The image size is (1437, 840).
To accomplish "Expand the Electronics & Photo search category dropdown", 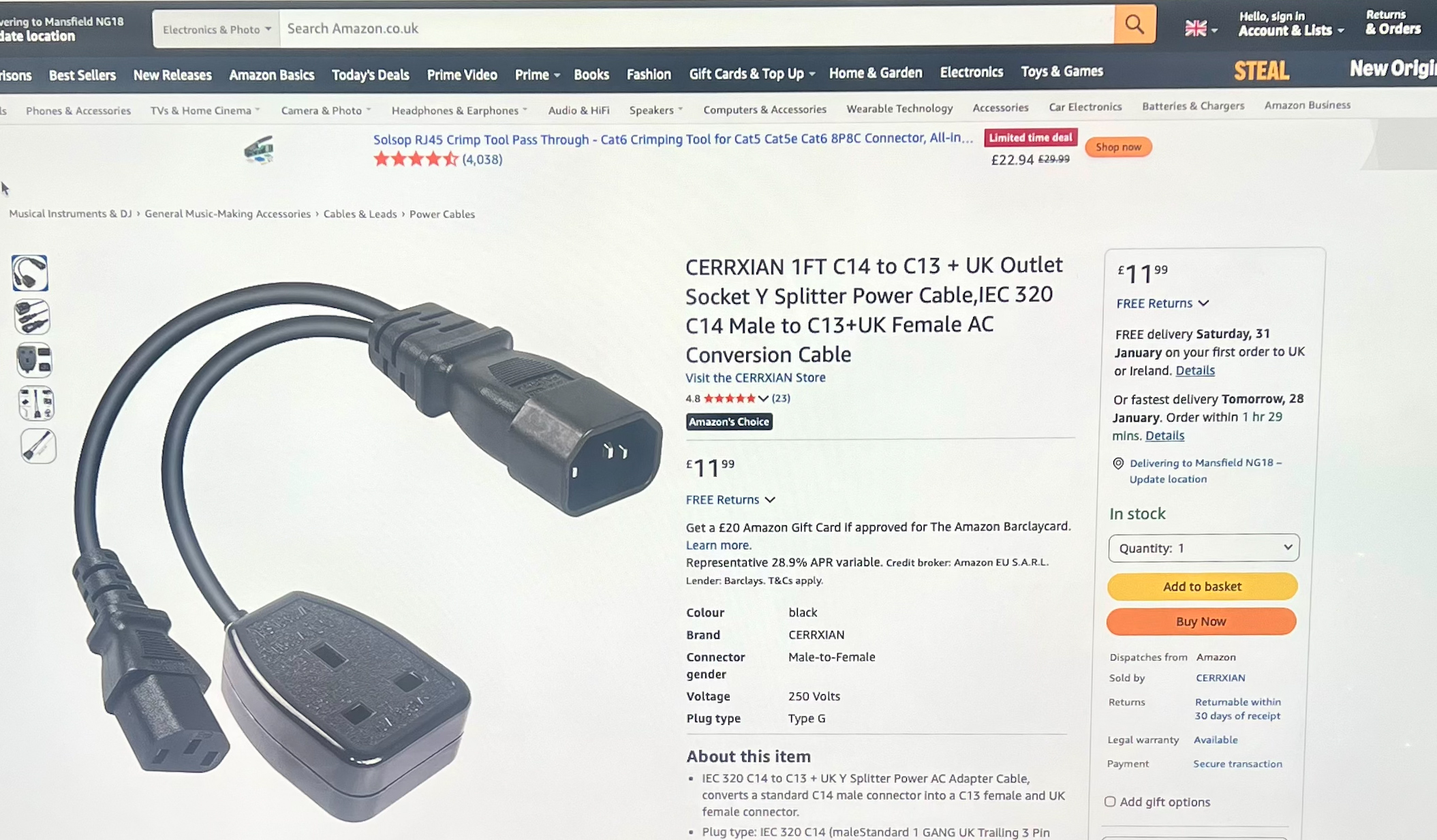I will 217,29.
